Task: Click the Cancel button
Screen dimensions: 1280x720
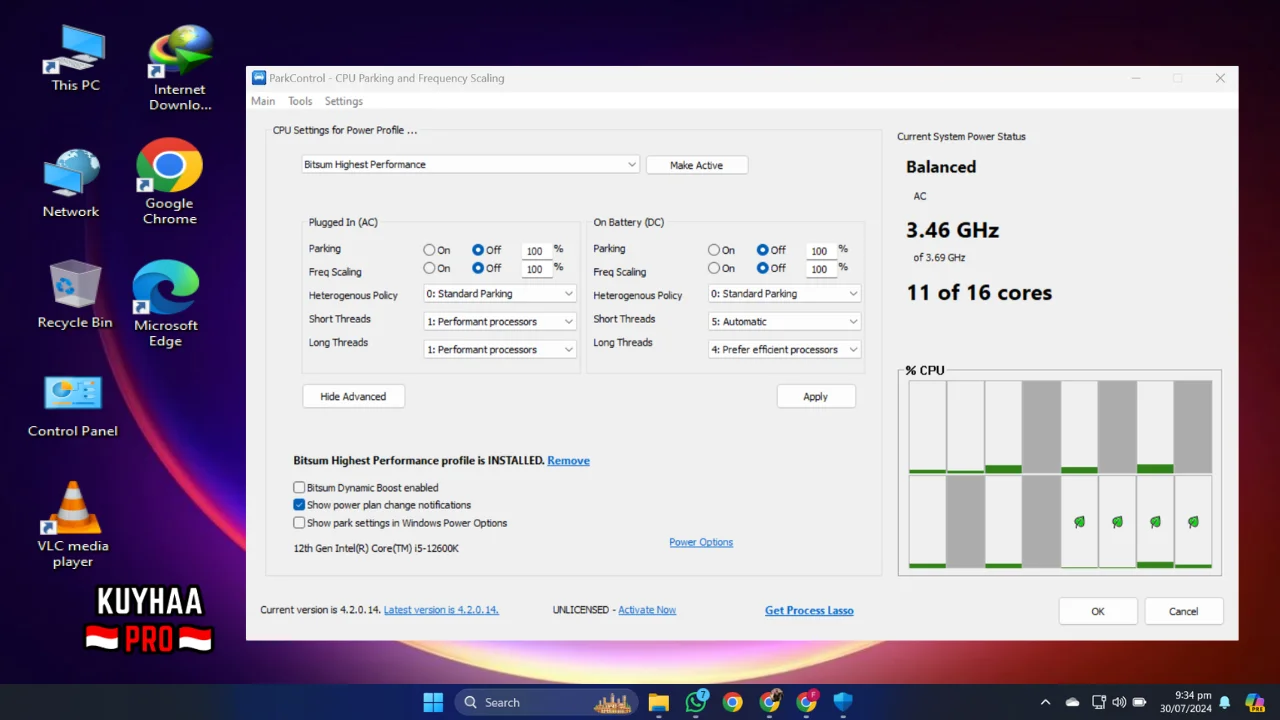Action: [x=1183, y=611]
